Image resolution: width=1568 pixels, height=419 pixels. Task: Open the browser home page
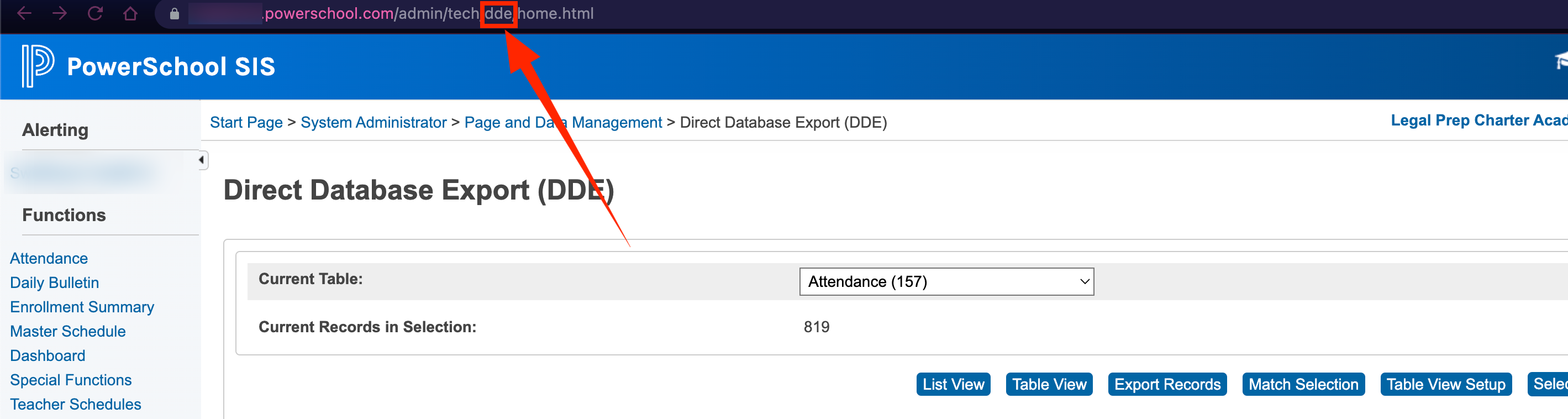coord(130,13)
